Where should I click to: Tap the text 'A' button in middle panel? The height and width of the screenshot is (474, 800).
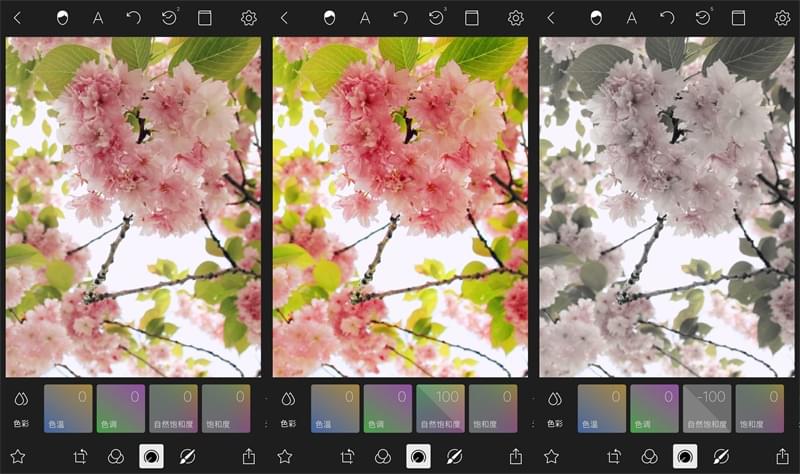[x=365, y=18]
